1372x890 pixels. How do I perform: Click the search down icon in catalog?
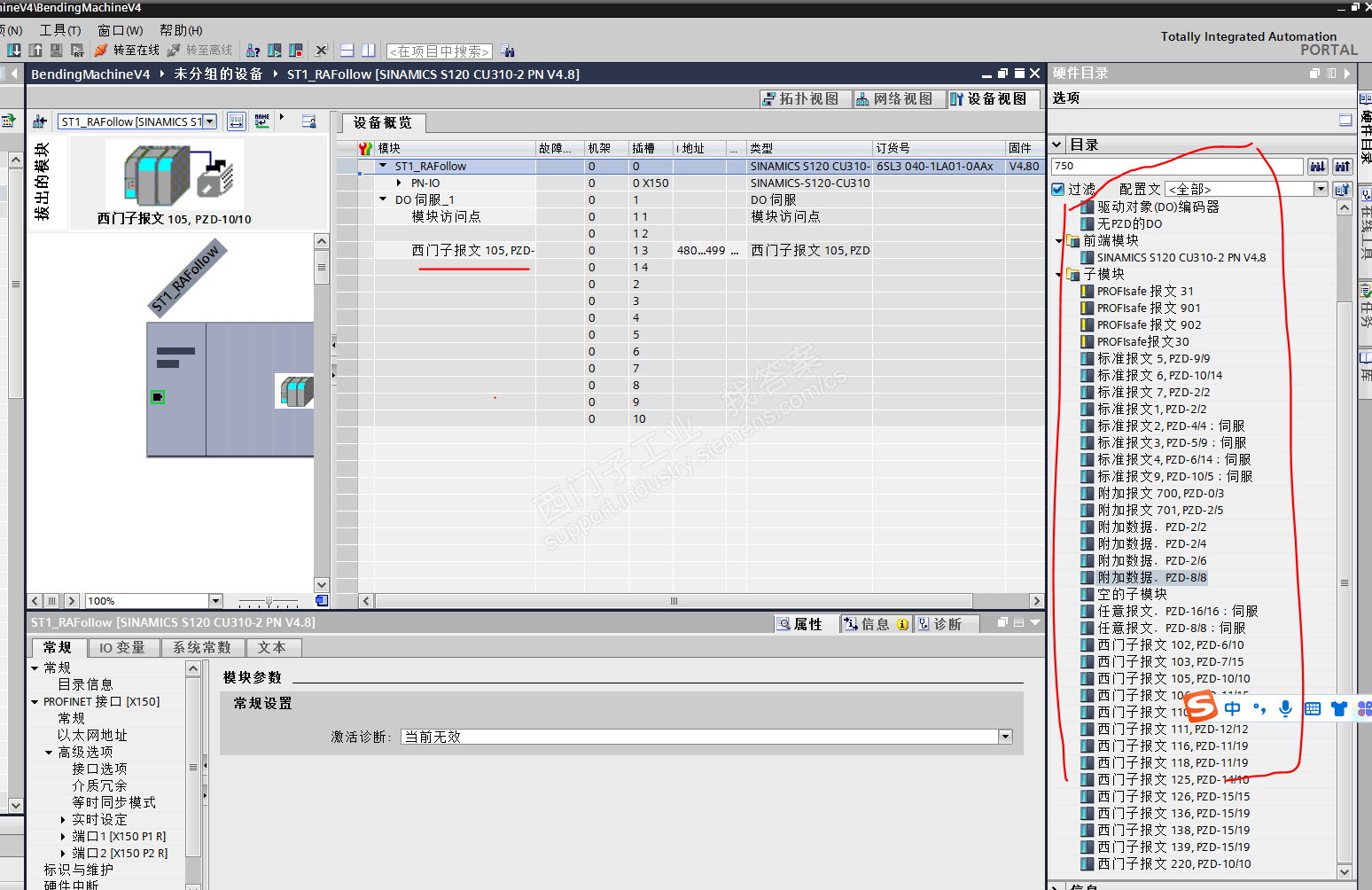pyautogui.click(x=1318, y=166)
